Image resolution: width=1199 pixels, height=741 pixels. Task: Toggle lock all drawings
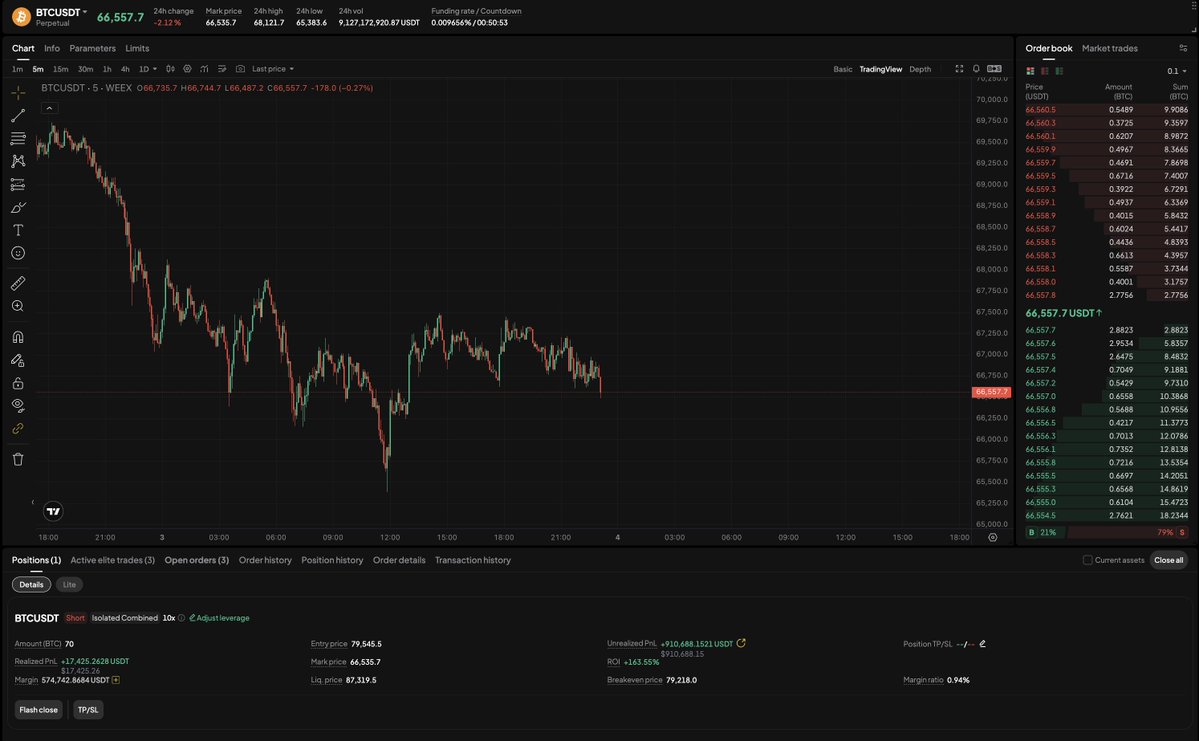pos(18,383)
